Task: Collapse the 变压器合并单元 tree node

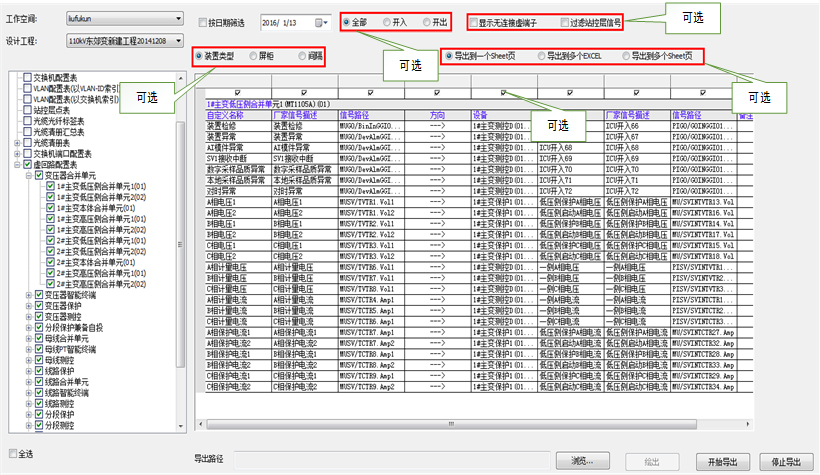Action: pos(30,175)
